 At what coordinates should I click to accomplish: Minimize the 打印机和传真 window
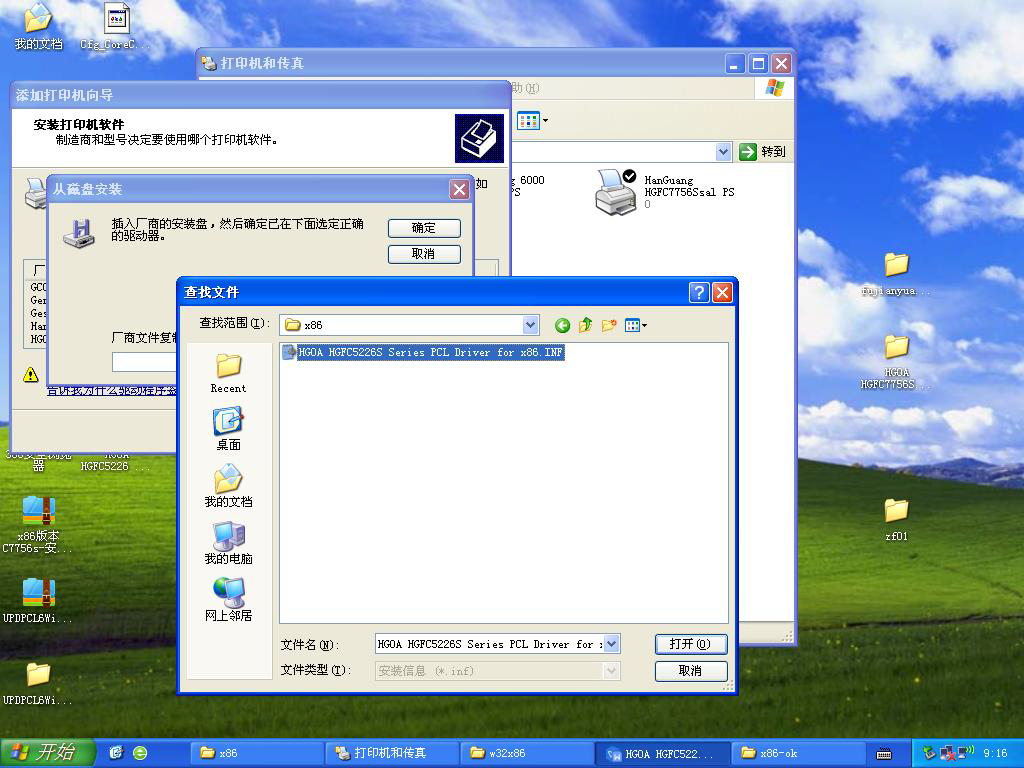click(735, 63)
